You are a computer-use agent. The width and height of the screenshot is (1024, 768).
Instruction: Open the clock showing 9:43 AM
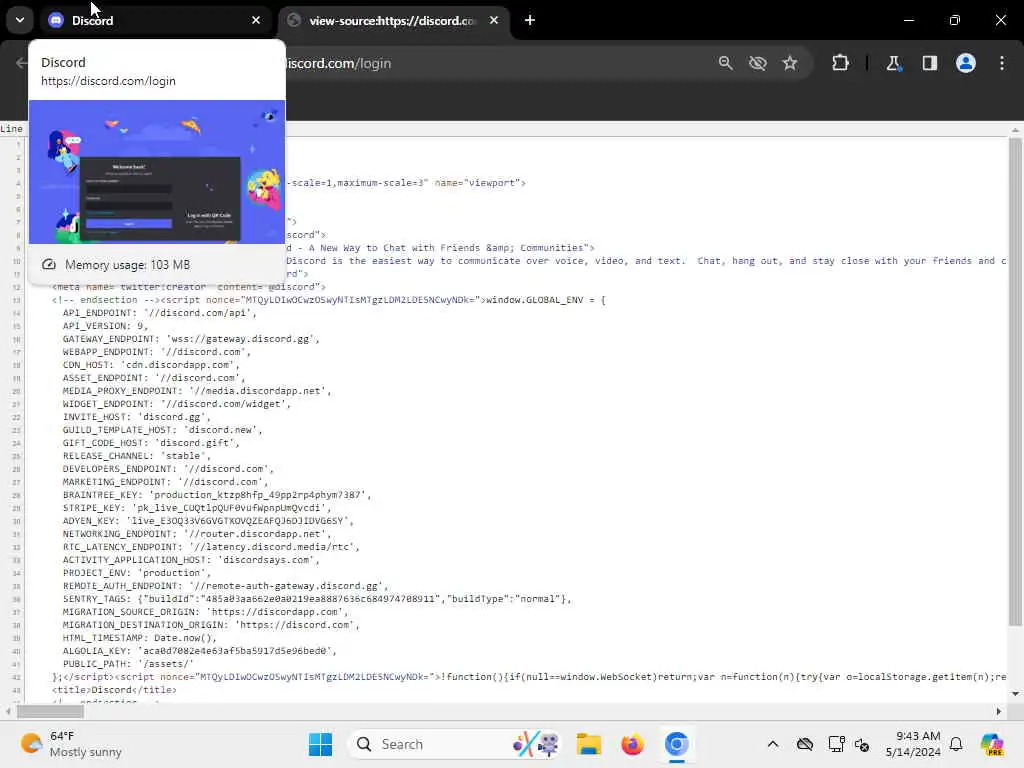(x=913, y=744)
